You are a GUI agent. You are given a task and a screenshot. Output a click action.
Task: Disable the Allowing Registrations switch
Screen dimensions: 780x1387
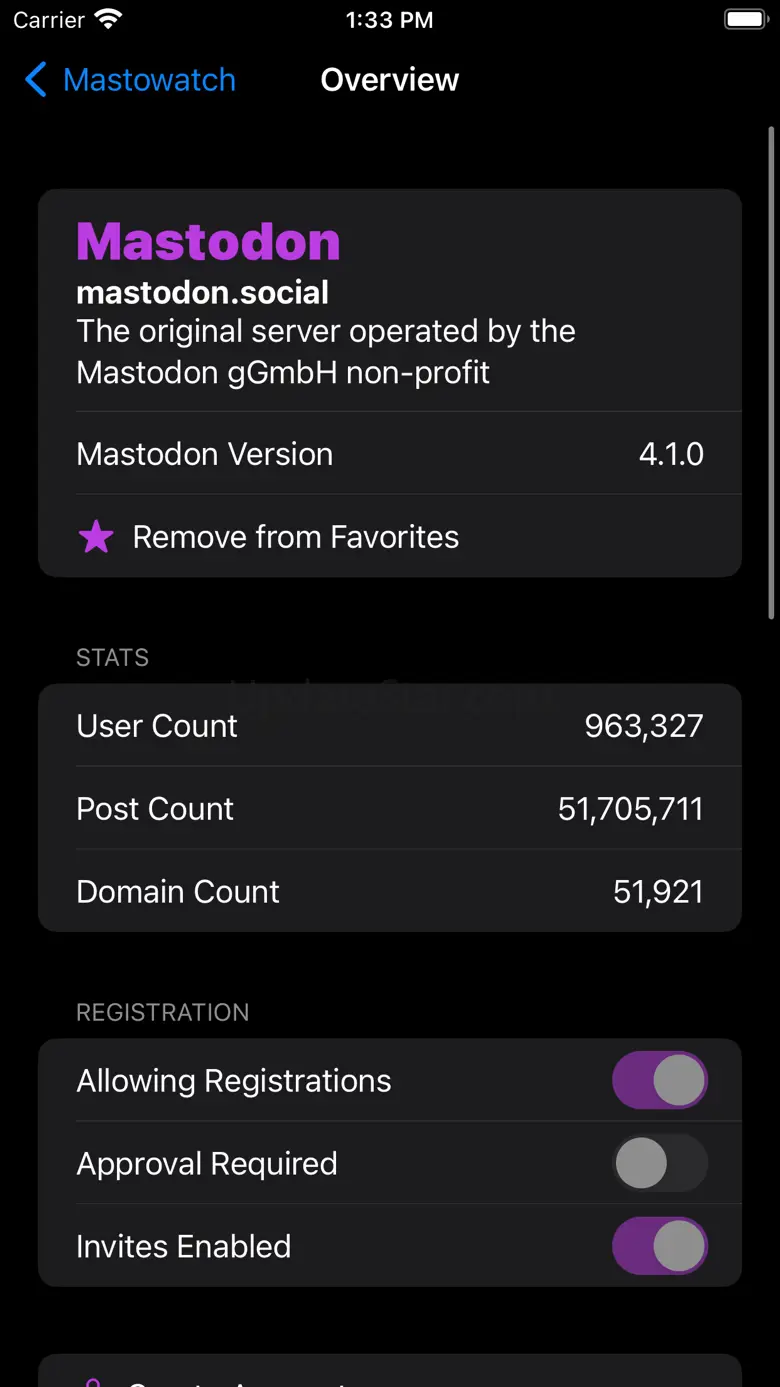659,1080
